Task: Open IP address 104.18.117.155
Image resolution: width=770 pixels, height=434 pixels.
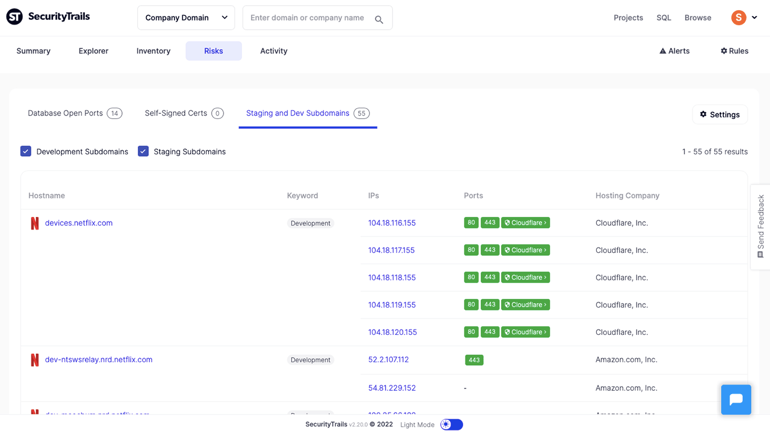Action: point(391,250)
